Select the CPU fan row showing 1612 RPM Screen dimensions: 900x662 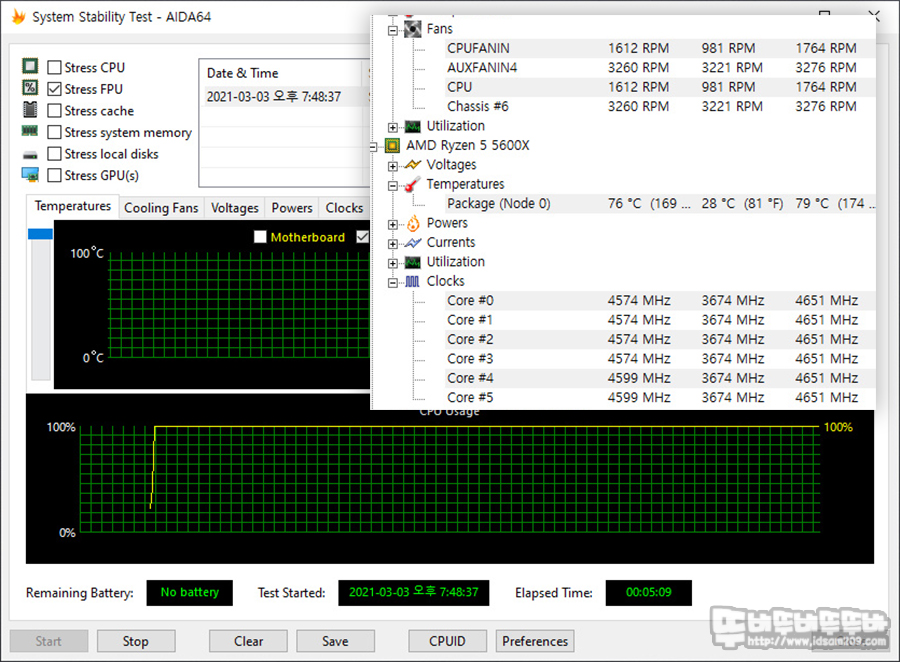[660, 87]
